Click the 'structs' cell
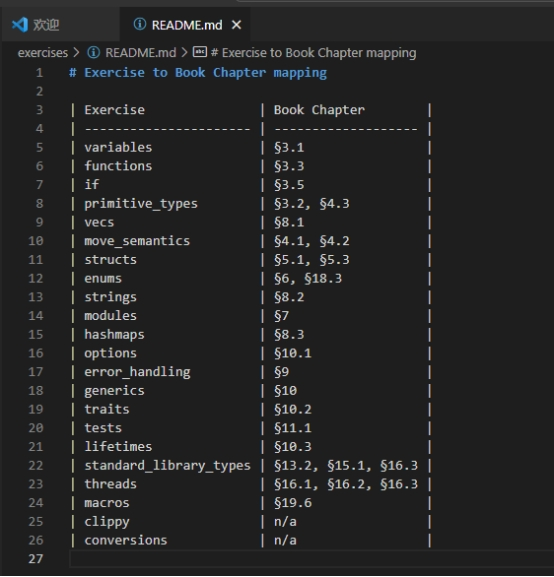554x577 pixels. (x=110, y=259)
